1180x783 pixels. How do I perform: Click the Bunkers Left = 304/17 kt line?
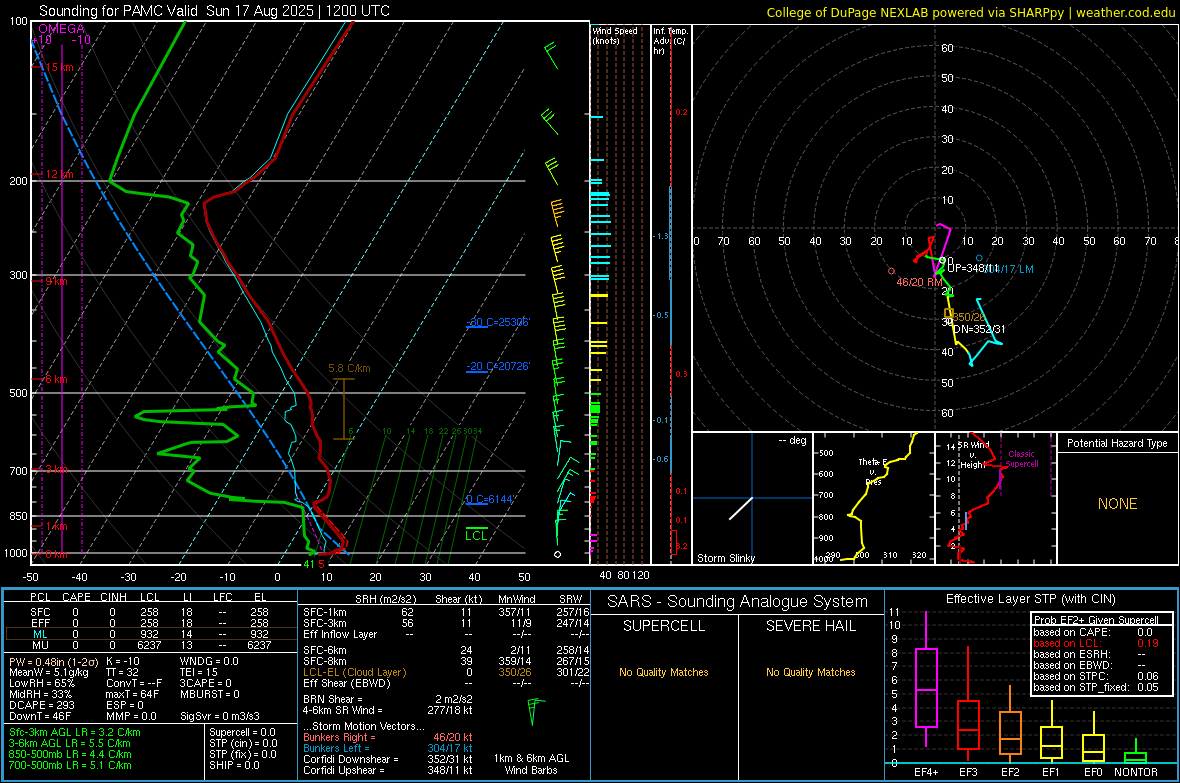(x=388, y=748)
